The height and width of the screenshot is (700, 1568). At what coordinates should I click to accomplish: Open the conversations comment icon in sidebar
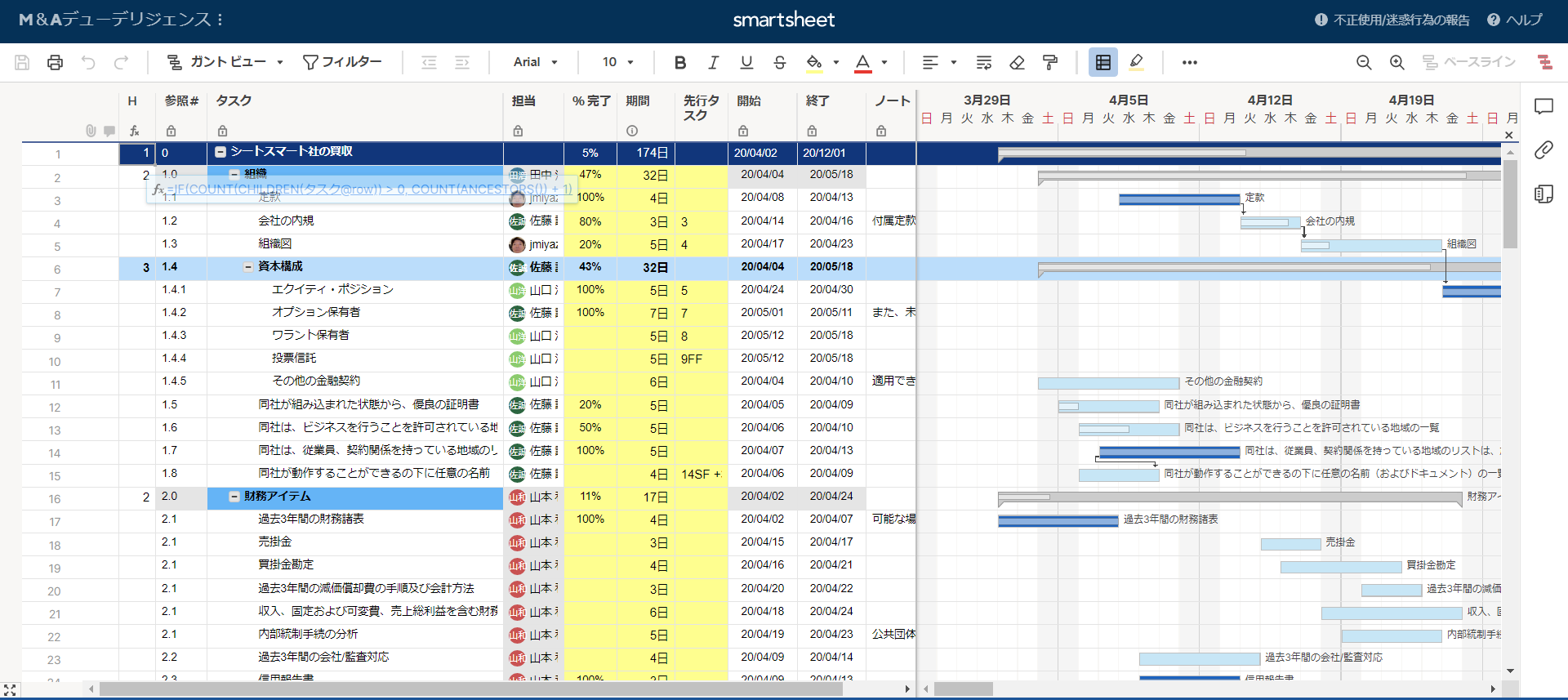(x=1543, y=106)
